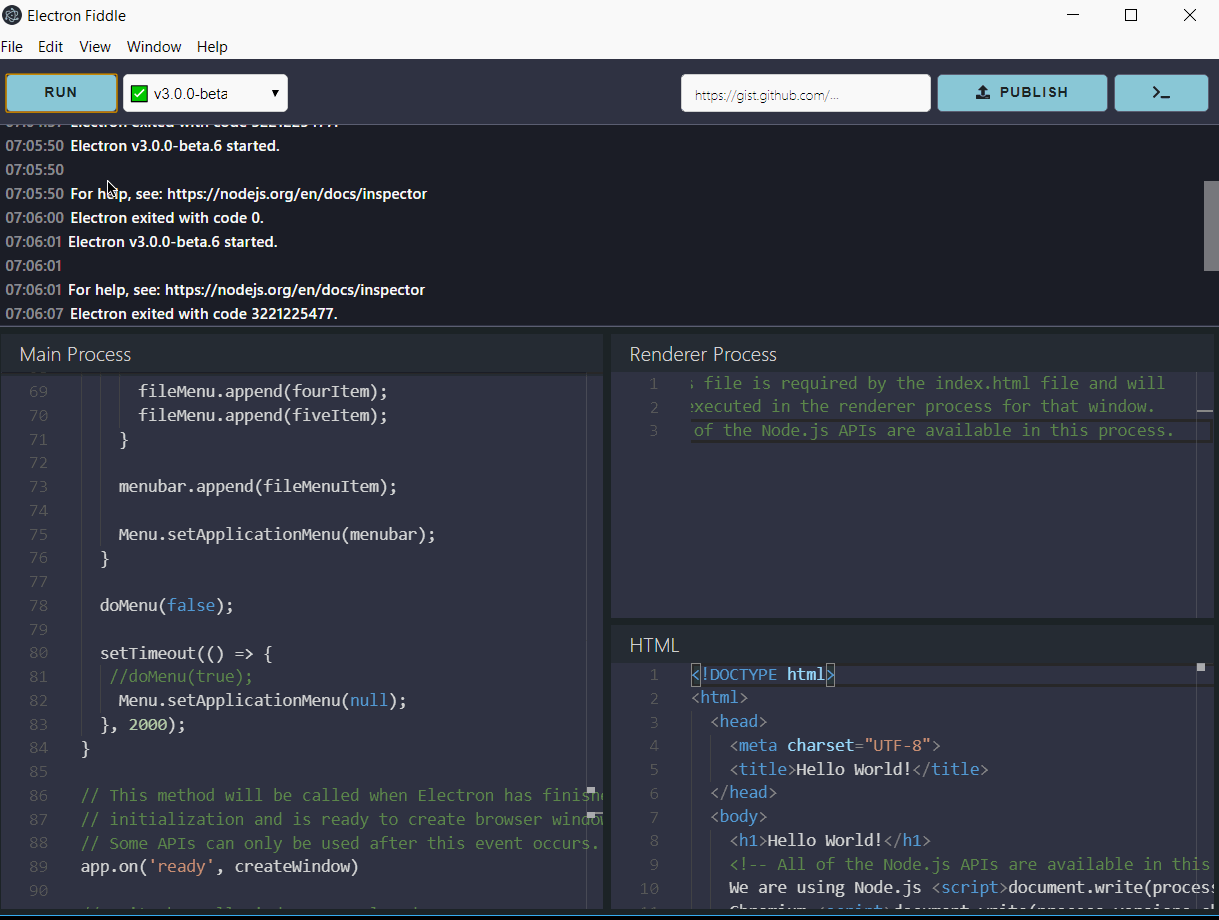Click the nodejs.org inspector URL at 07:06:01
1219x920 pixels.
295,289
